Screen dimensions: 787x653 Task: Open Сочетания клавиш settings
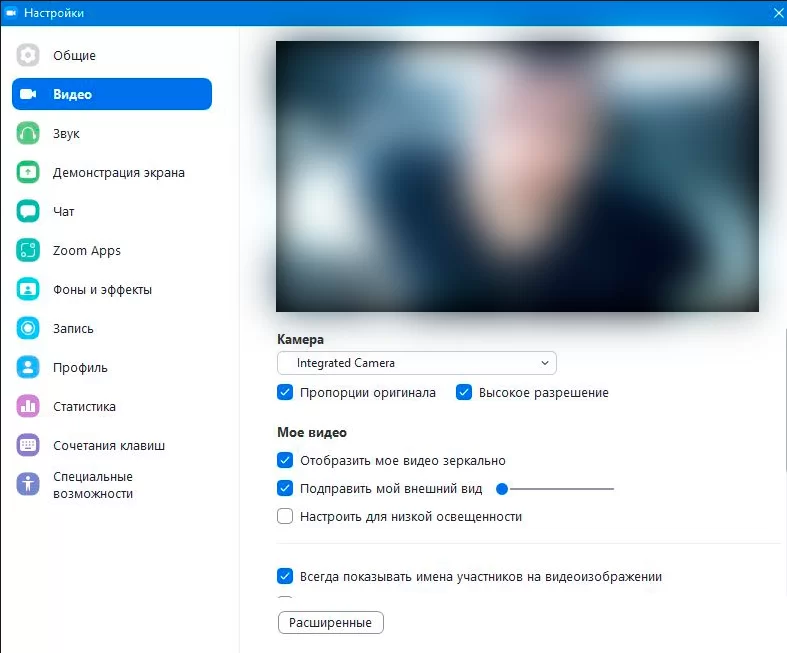(112, 445)
